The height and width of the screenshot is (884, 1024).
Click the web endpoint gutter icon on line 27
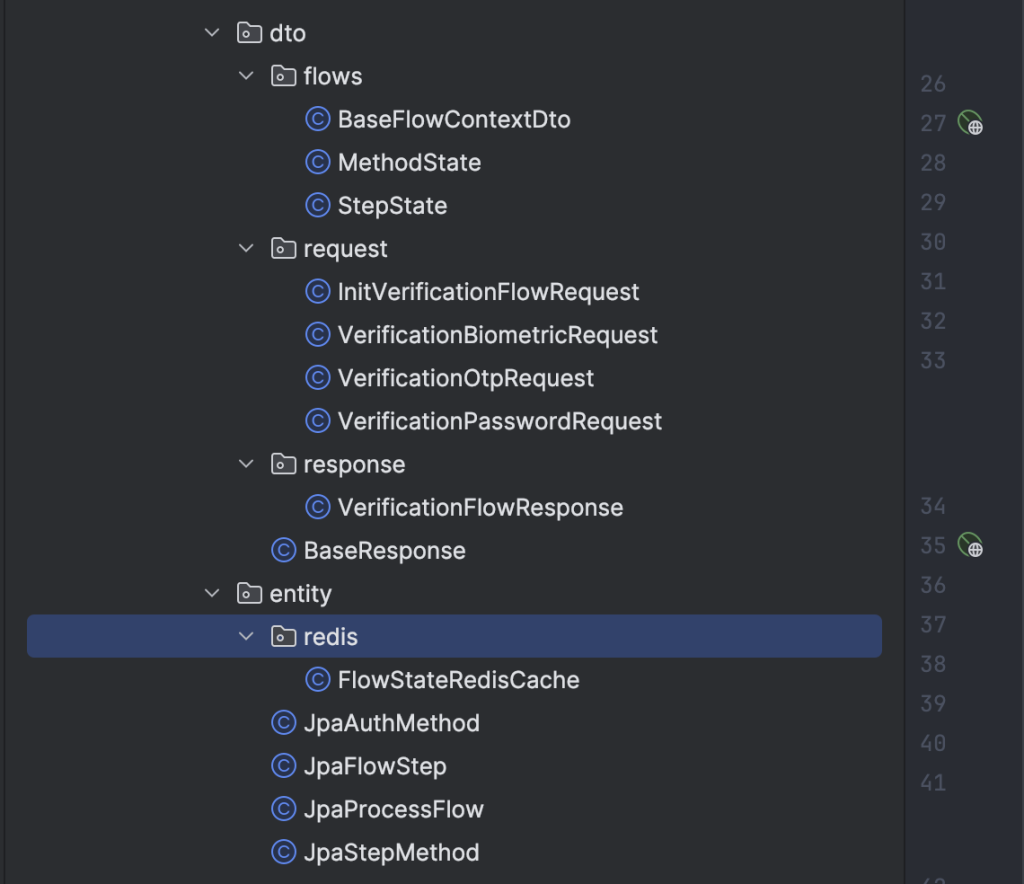(x=970, y=123)
